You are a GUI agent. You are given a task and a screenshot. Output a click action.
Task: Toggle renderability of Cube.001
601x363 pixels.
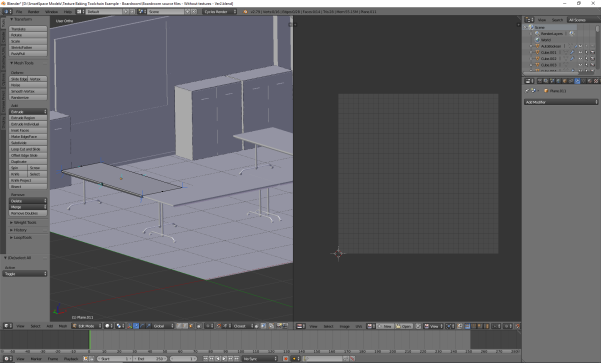593,52
